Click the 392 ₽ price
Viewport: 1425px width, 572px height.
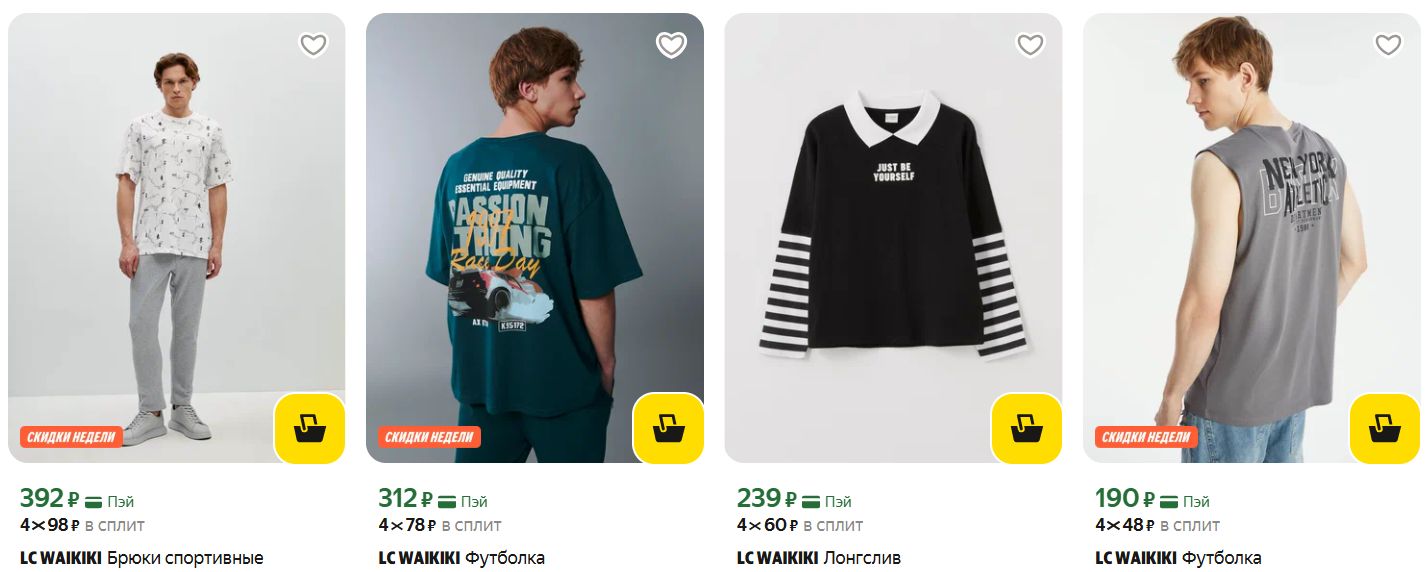click(49, 498)
